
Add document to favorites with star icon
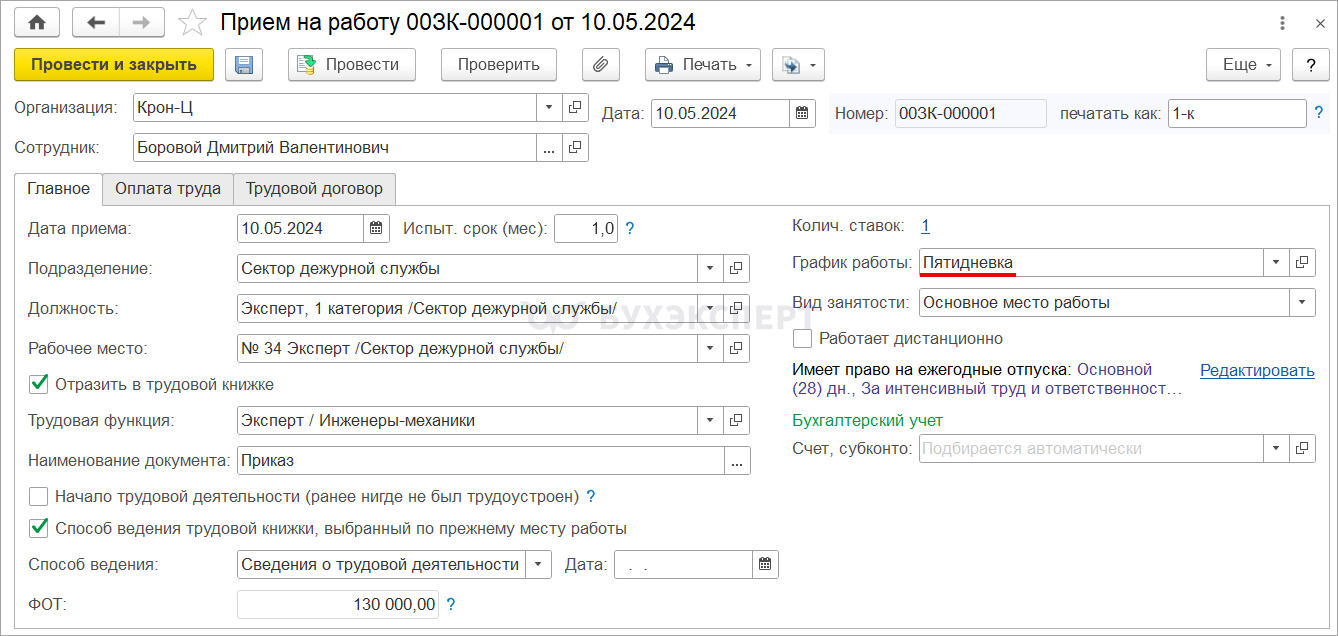[x=193, y=22]
